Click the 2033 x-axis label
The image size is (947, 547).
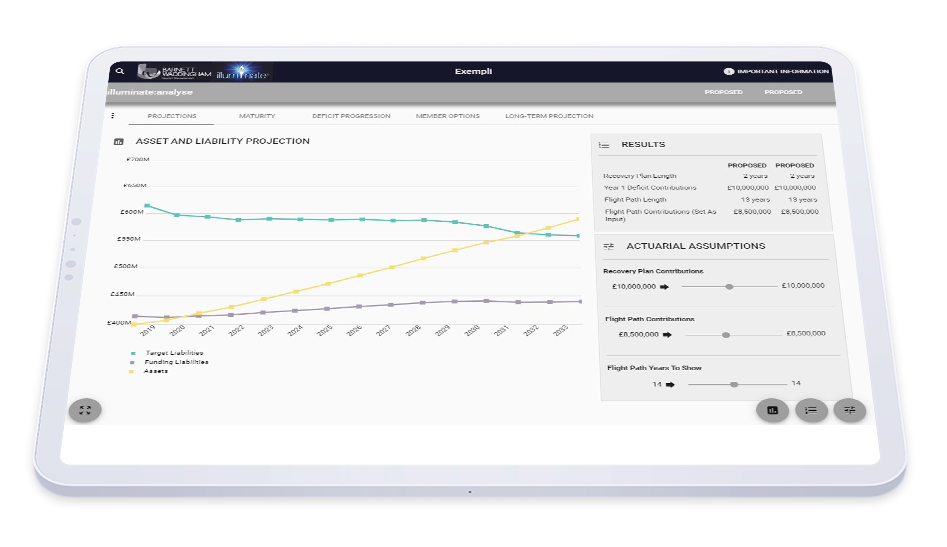[561, 330]
